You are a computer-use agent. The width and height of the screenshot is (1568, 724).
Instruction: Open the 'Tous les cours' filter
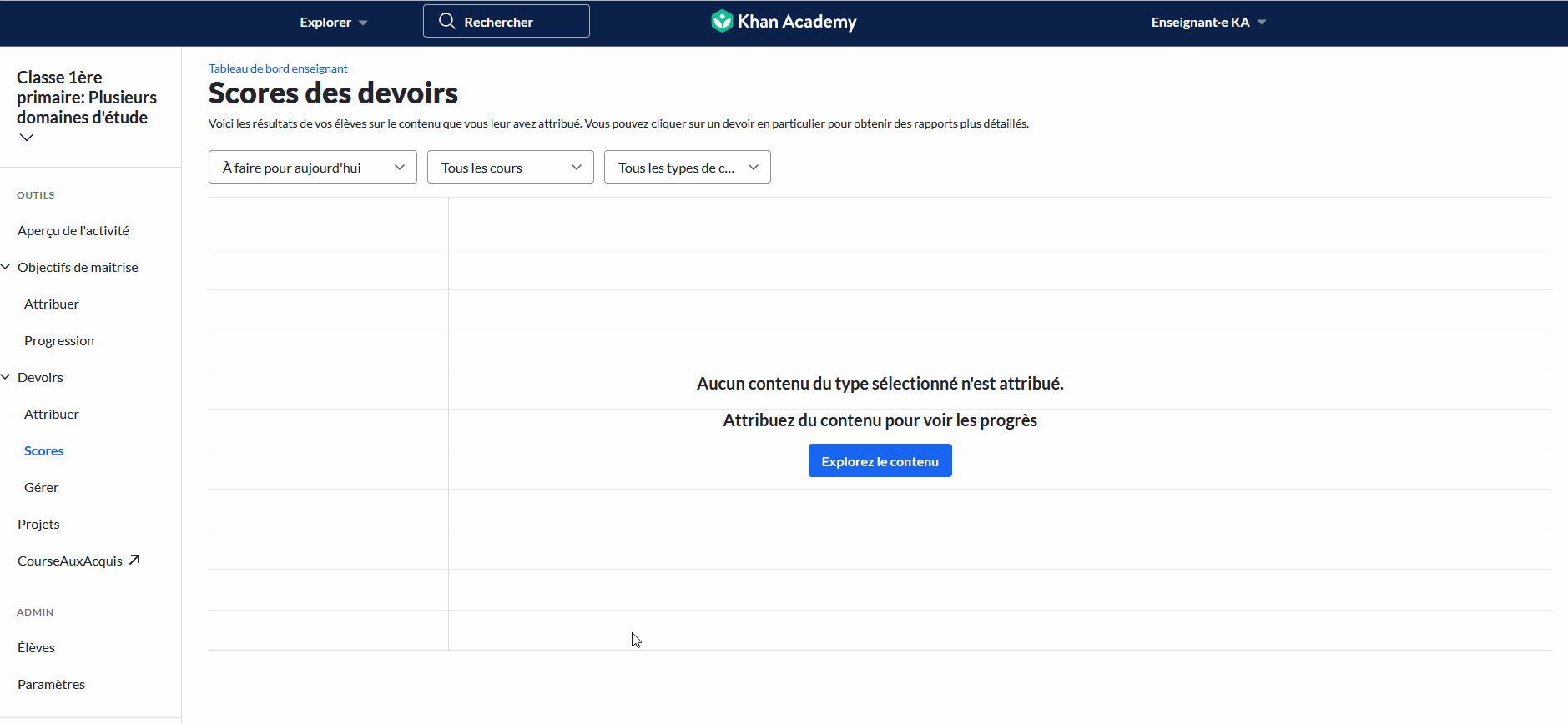point(511,167)
